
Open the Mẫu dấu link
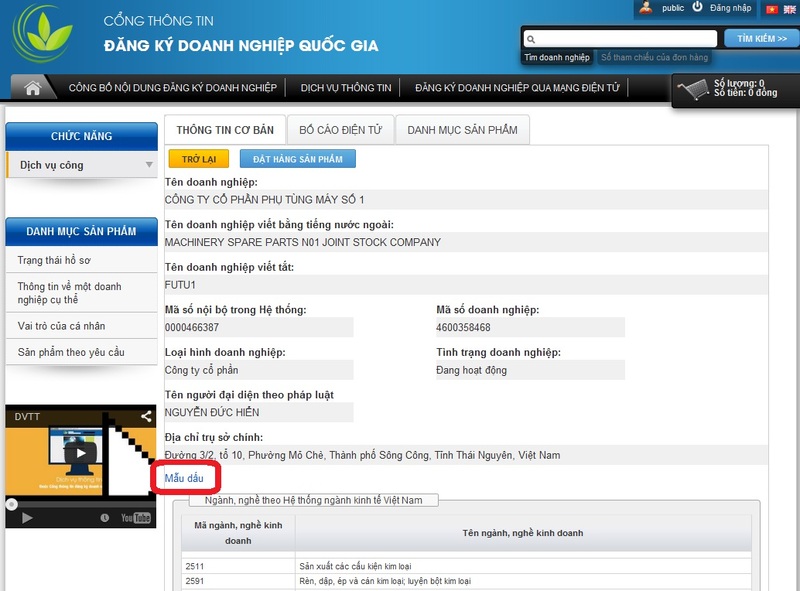(x=184, y=478)
